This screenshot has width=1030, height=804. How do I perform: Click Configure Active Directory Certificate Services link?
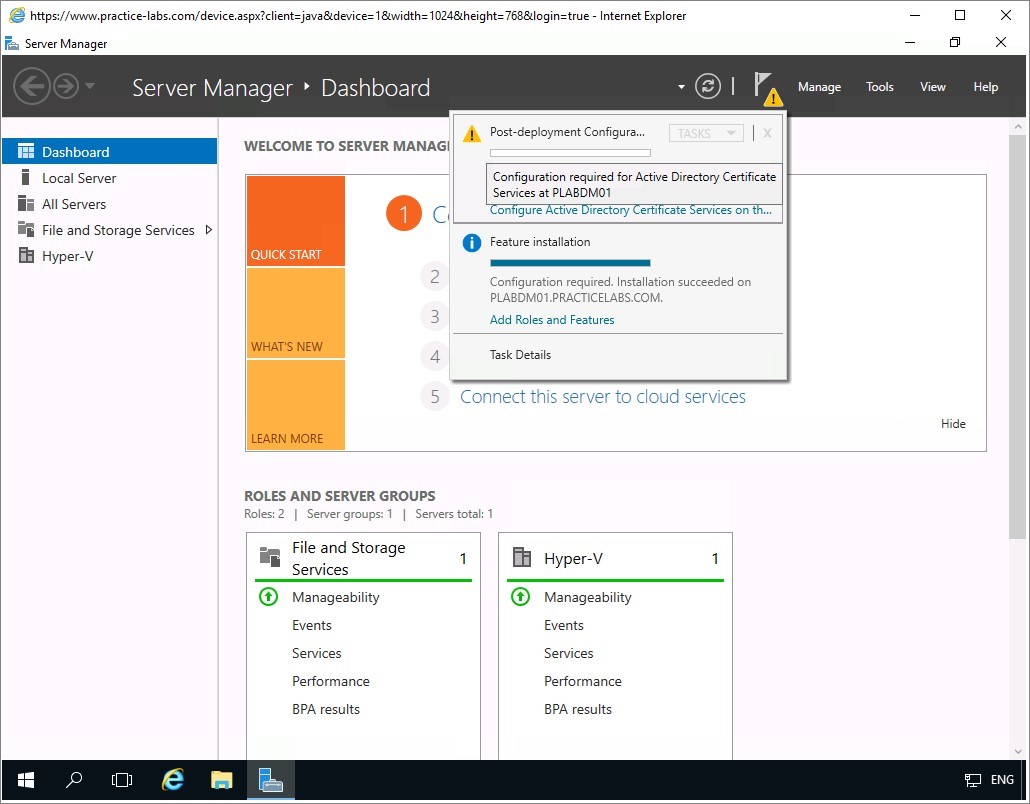tap(631, 210)
